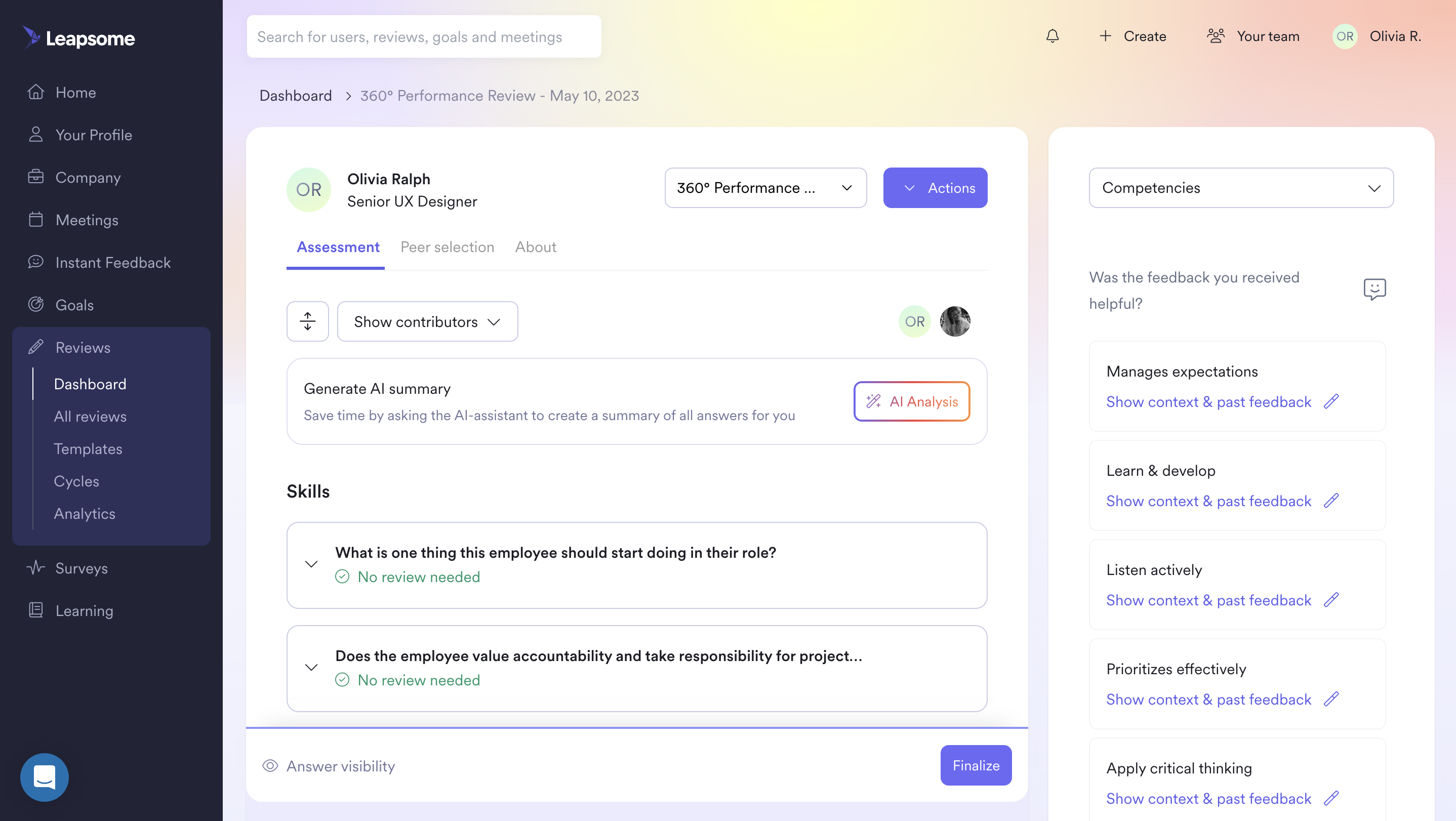Open the 360° Performance review dropdown

[765, 188]
